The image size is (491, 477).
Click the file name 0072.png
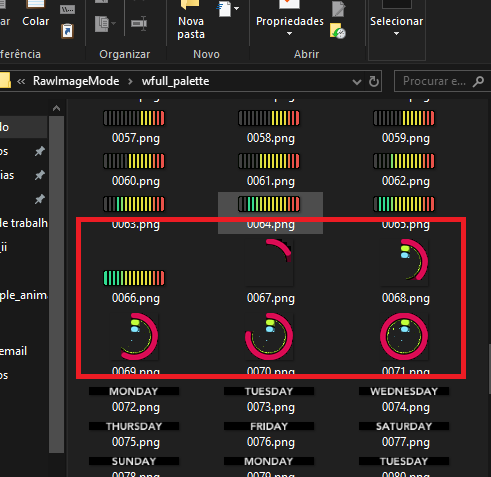click(x=136, y=407)
